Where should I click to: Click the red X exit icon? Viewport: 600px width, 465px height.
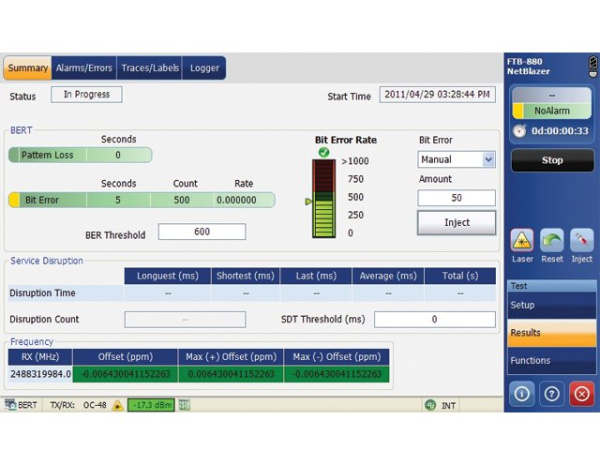point(581,392)
